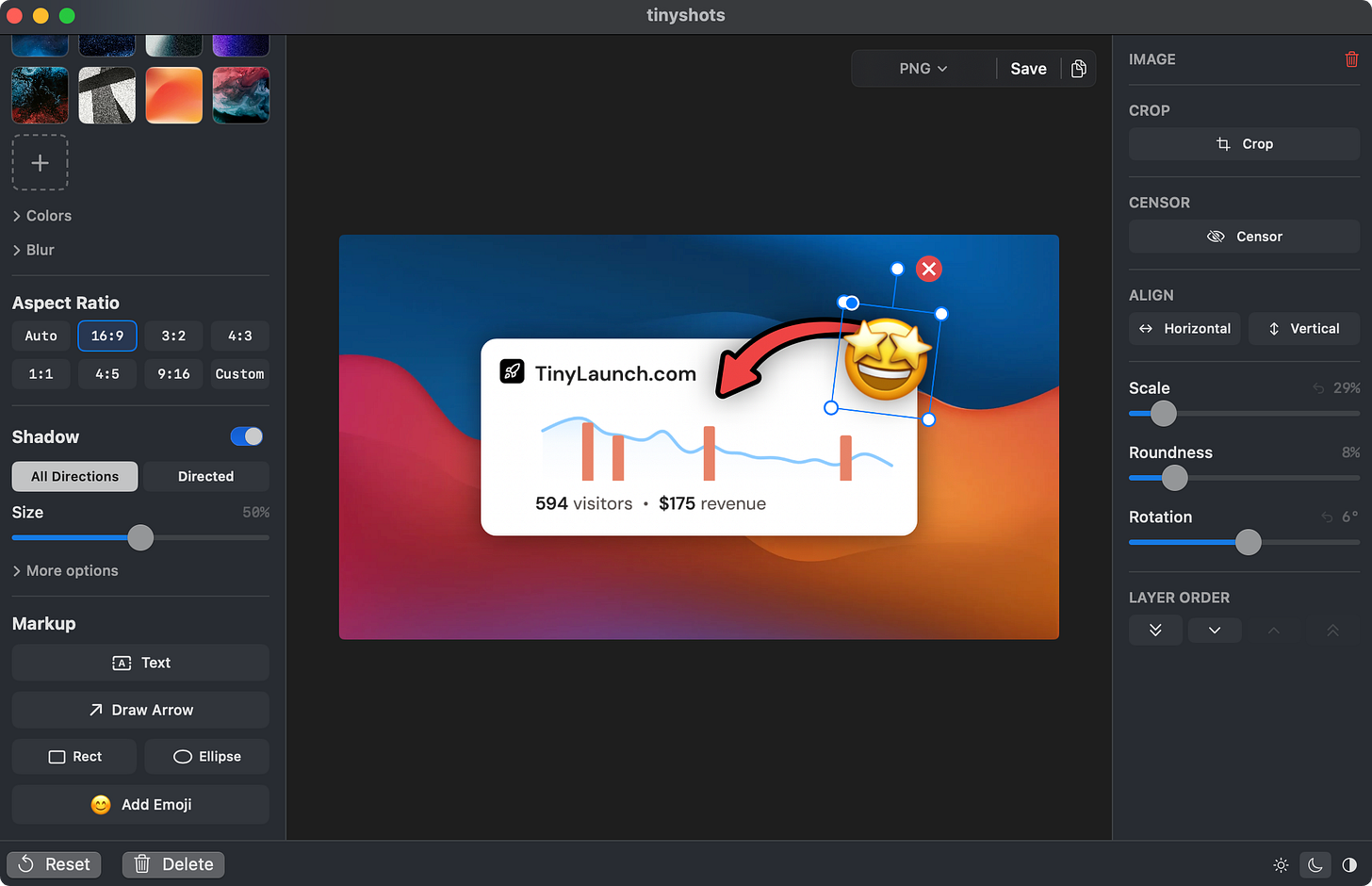1372x886 pixels.
Task: Click the Crop button
Action: tap(1244, 144)
